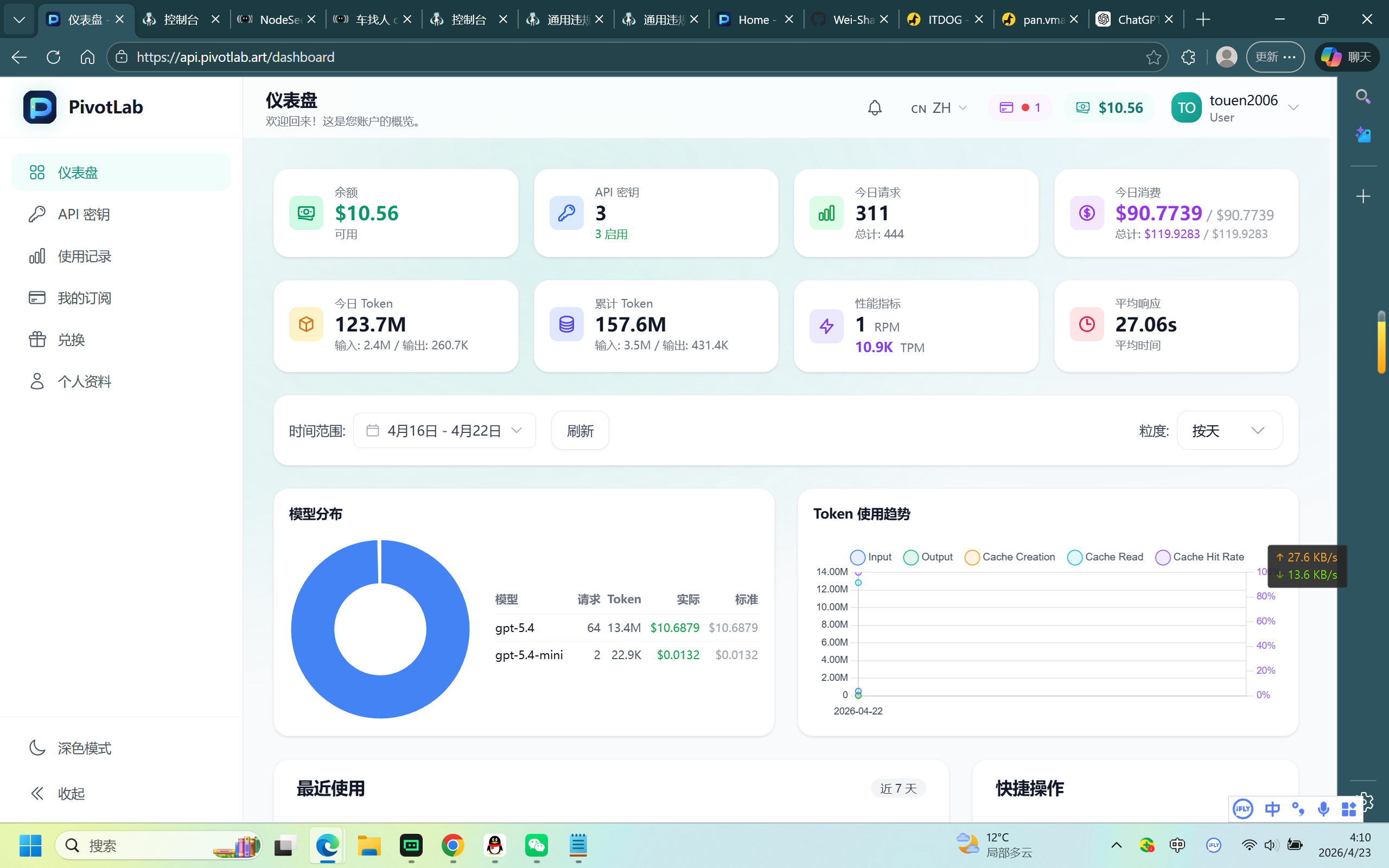The height and width of the screenshot is (868, 1389).
Task: Collapse sidebar with 收起
Action: click(121, 793)
